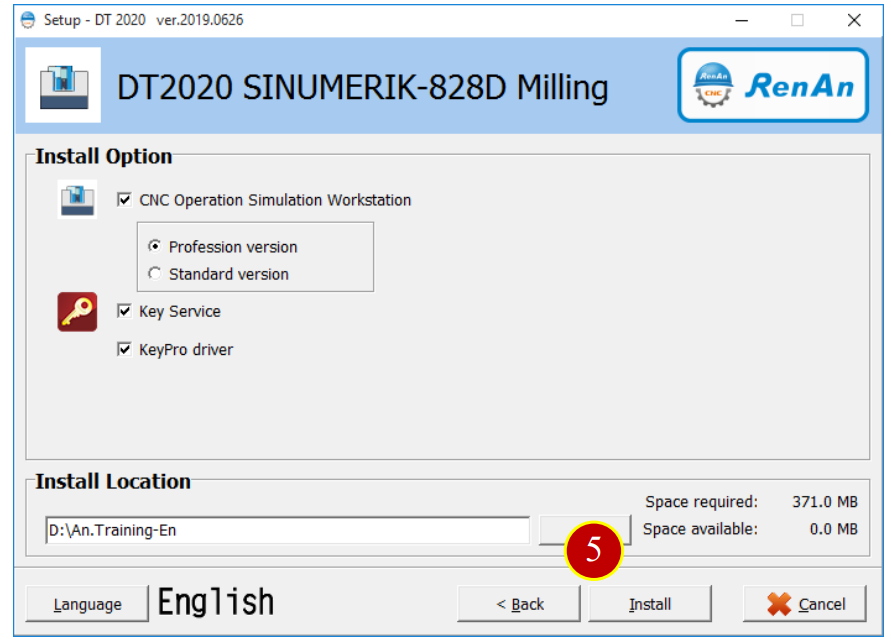Click the window title 'Setup - DT 2020'
Screen dimensions: 891x644
[x=94, y=20]
